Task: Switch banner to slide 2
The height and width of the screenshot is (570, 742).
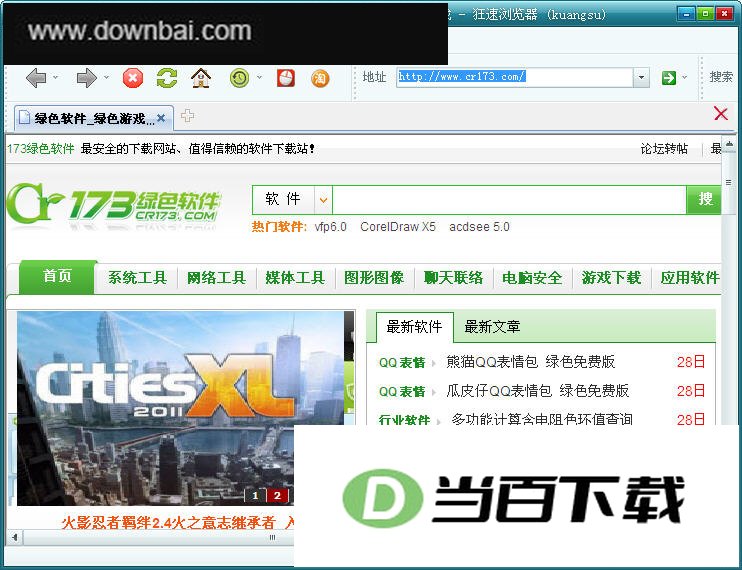Action: [277, 496]
